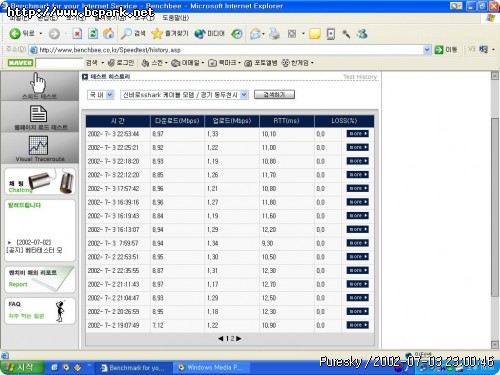The width and height of the screenshot is (500, 375).
Task: Click the red X Stop button in toolbar
Action: point(77,34)
